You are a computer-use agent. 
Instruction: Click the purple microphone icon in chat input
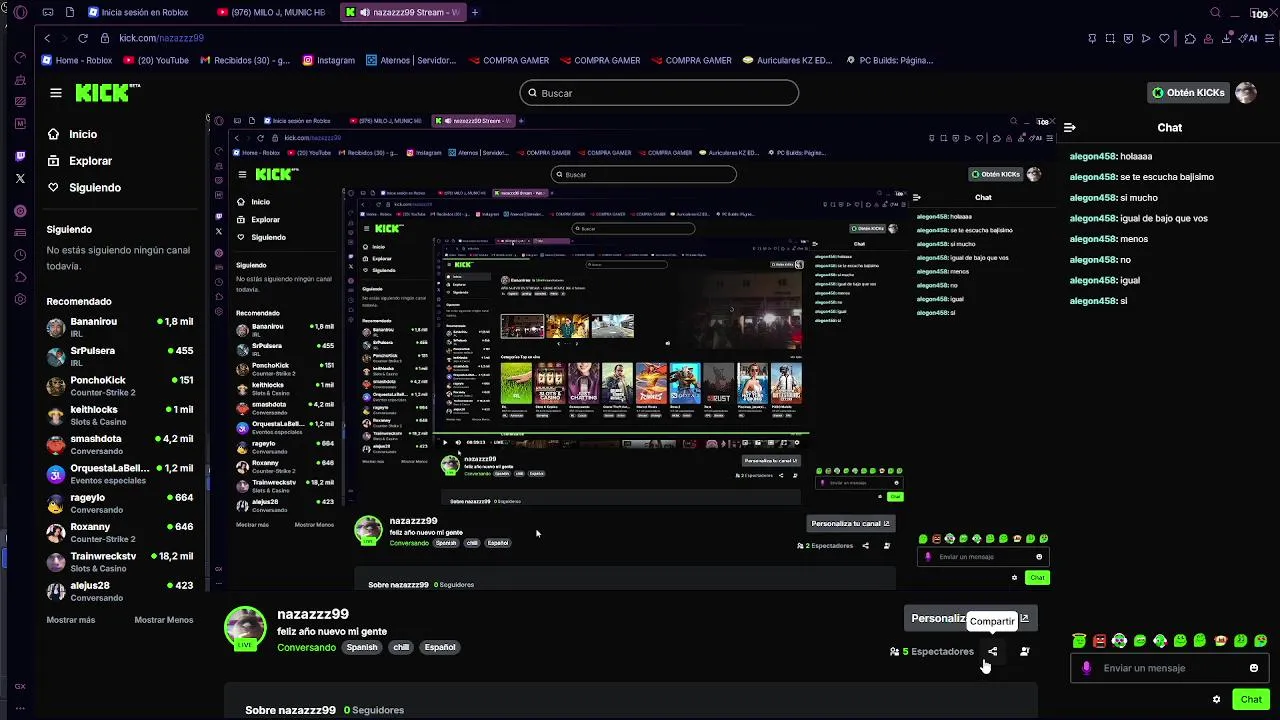pos(1086,668)
